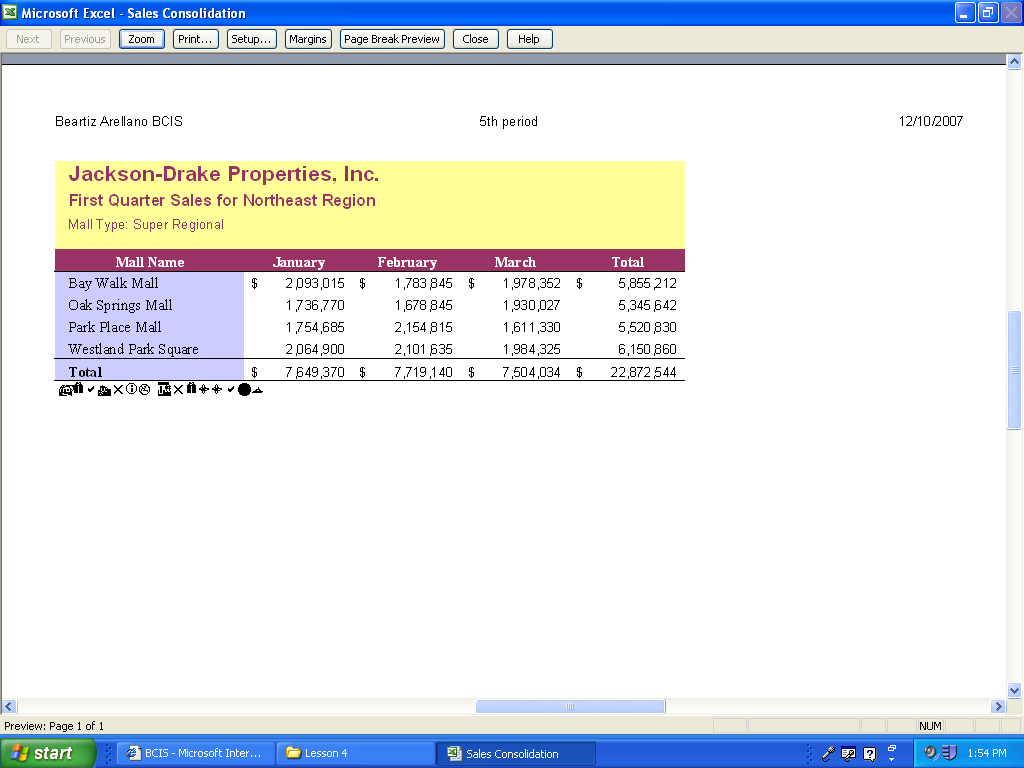Click the system tray clock 1:54 PM
The image size is (1024, 768).
pos(987,753)
